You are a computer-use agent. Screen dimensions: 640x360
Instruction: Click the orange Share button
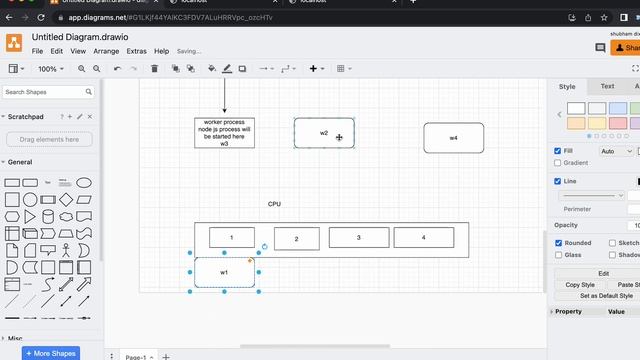pos(626,48)
